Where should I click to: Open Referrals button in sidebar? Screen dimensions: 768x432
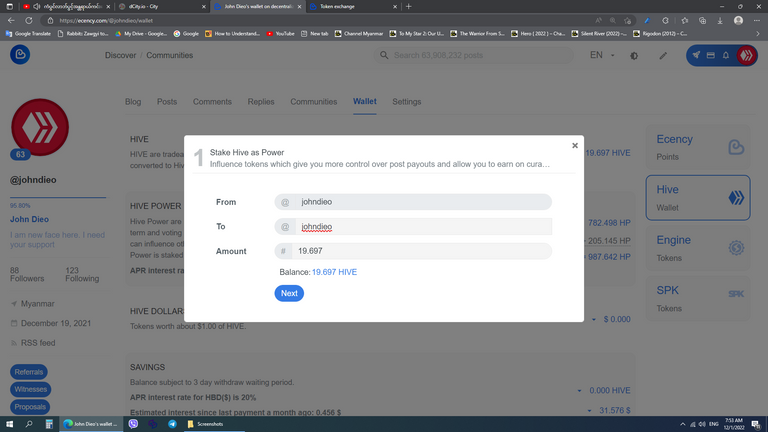(x=29, y=372)
